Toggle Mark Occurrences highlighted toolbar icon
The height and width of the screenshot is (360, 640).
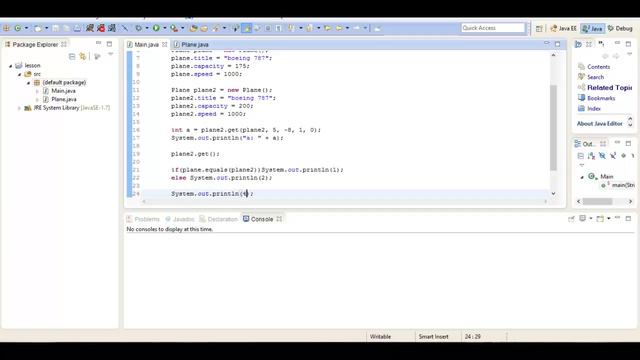click(247, 28)
